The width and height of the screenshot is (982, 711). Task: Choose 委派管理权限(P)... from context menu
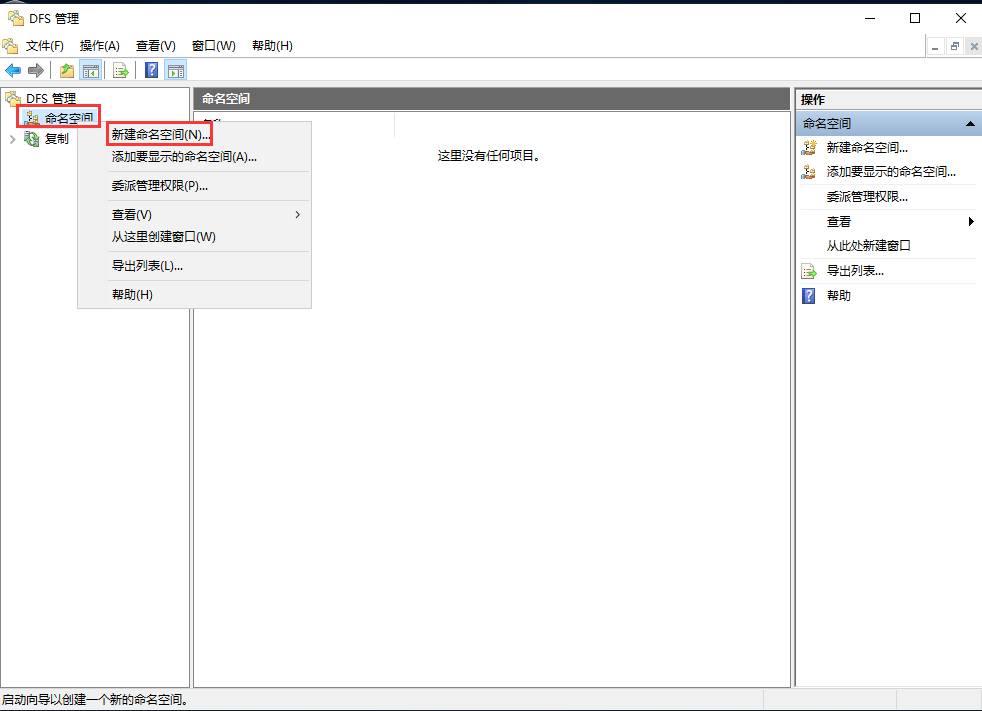pos(194,186)
